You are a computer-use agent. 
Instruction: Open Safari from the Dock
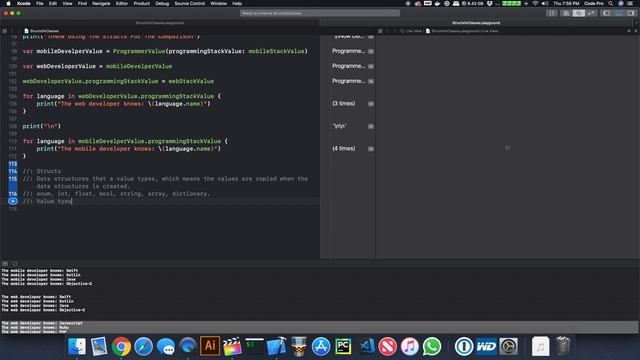click(x=143, y=347)
